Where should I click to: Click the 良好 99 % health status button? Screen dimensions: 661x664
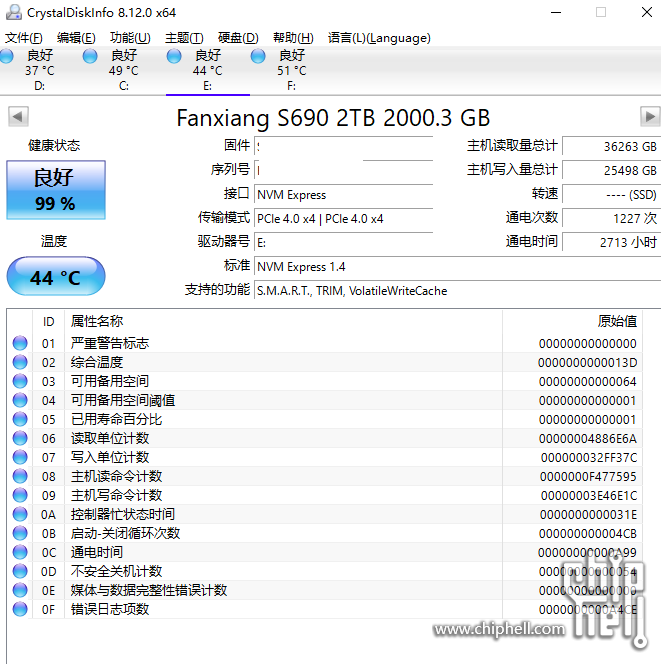(56, 190)
